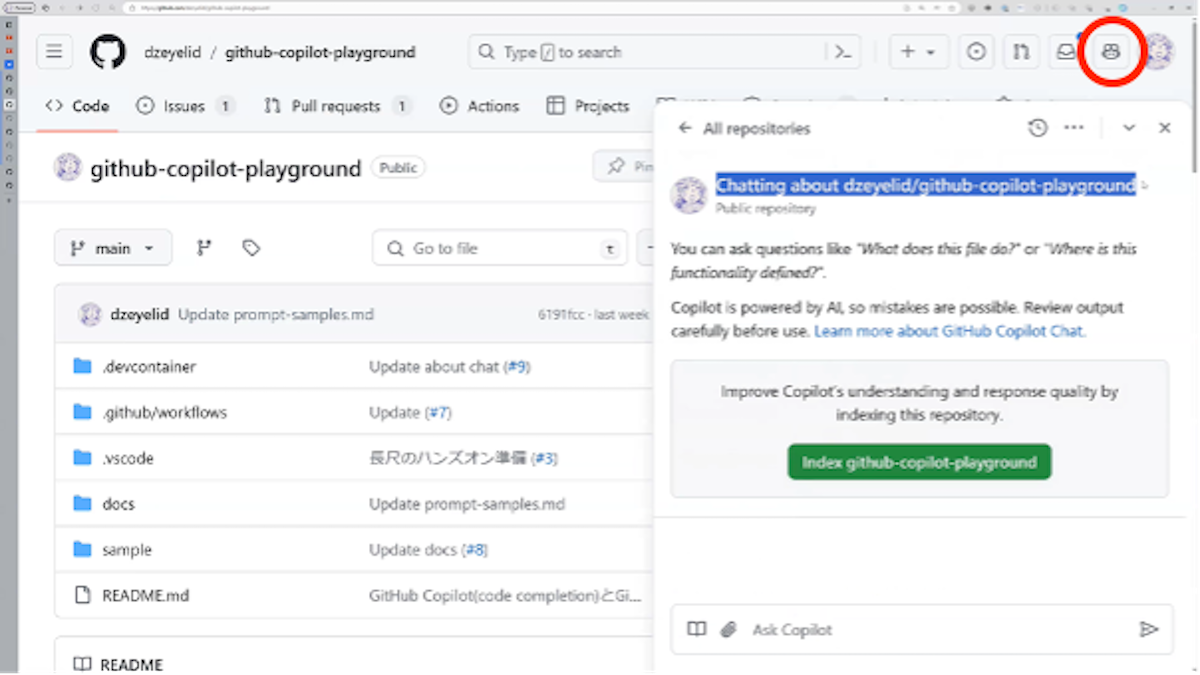
Task: Switch to the Issues tab
Action: tap(185, 106)
